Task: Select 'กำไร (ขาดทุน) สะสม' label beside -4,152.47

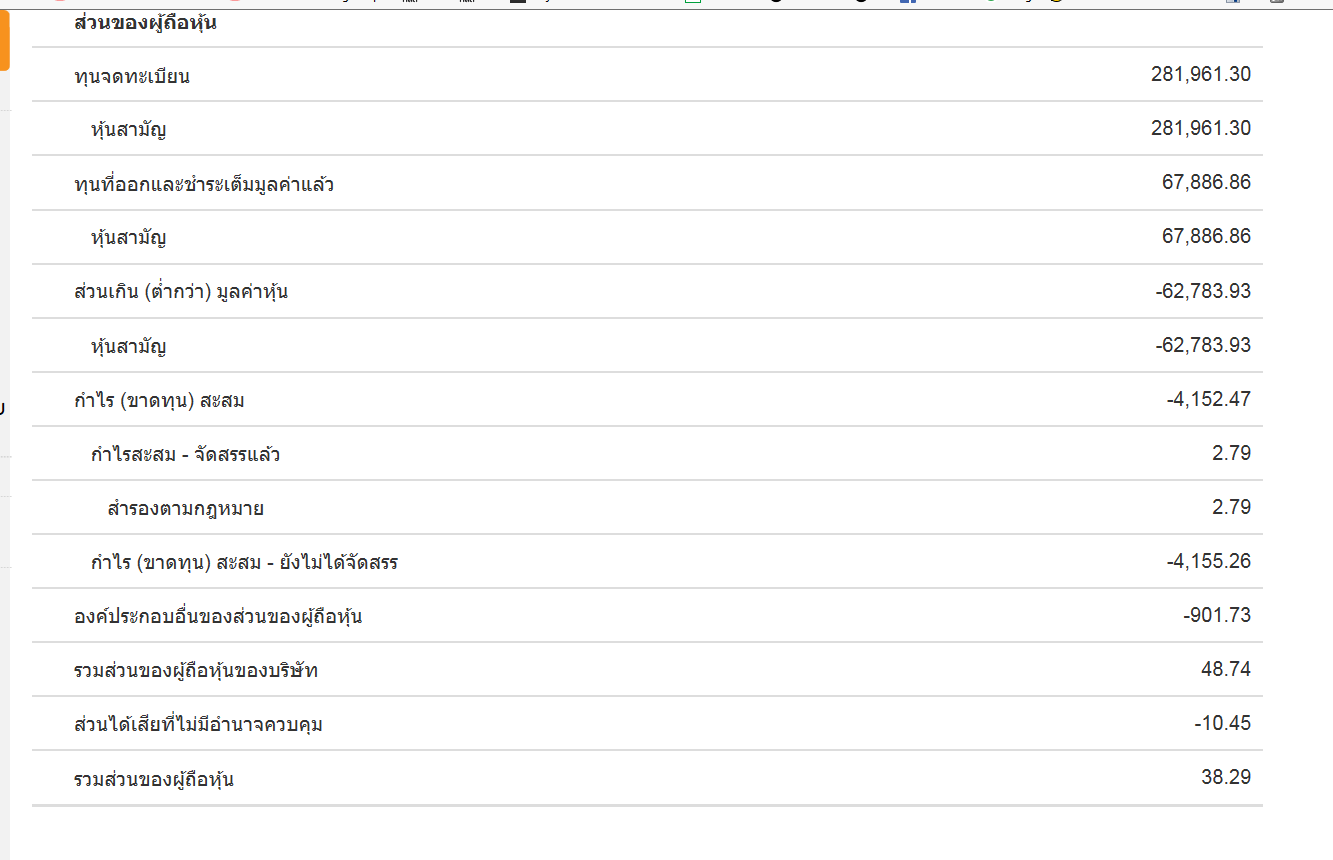Action: click(x=159, y=401)
